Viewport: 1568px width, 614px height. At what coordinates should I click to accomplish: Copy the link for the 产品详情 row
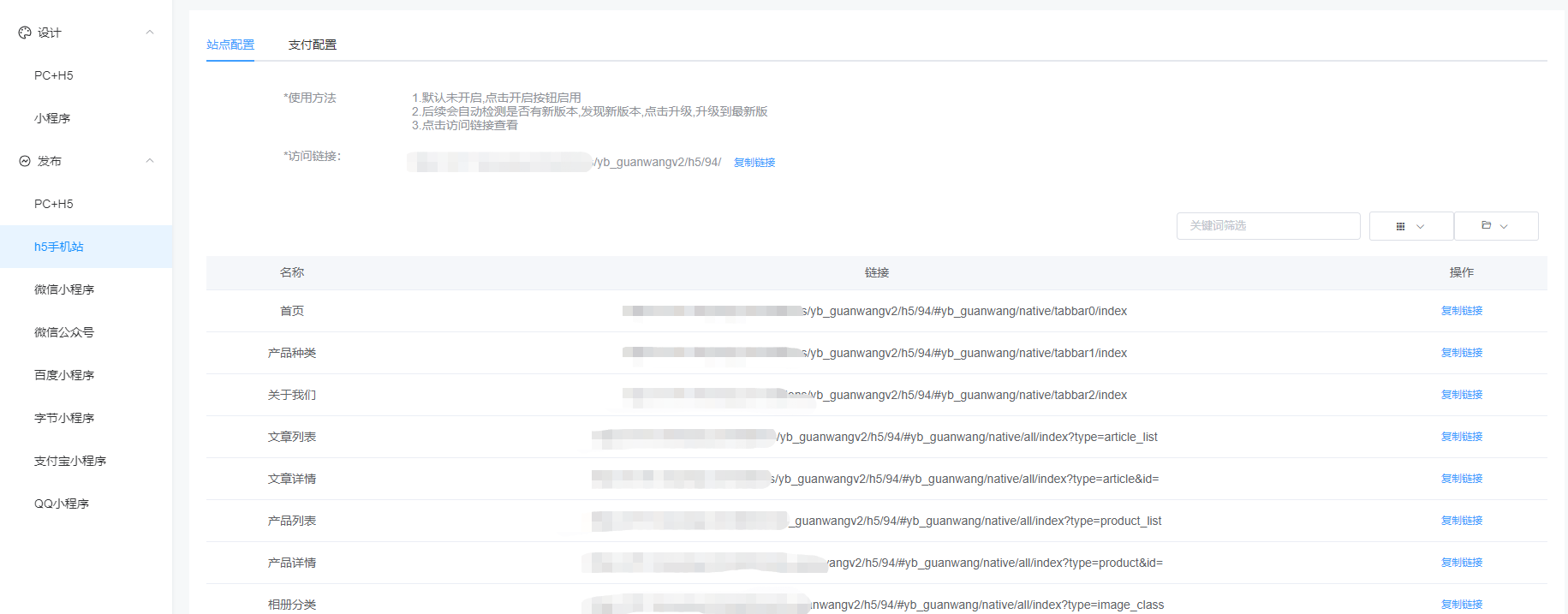click(x=1461, y=563)
